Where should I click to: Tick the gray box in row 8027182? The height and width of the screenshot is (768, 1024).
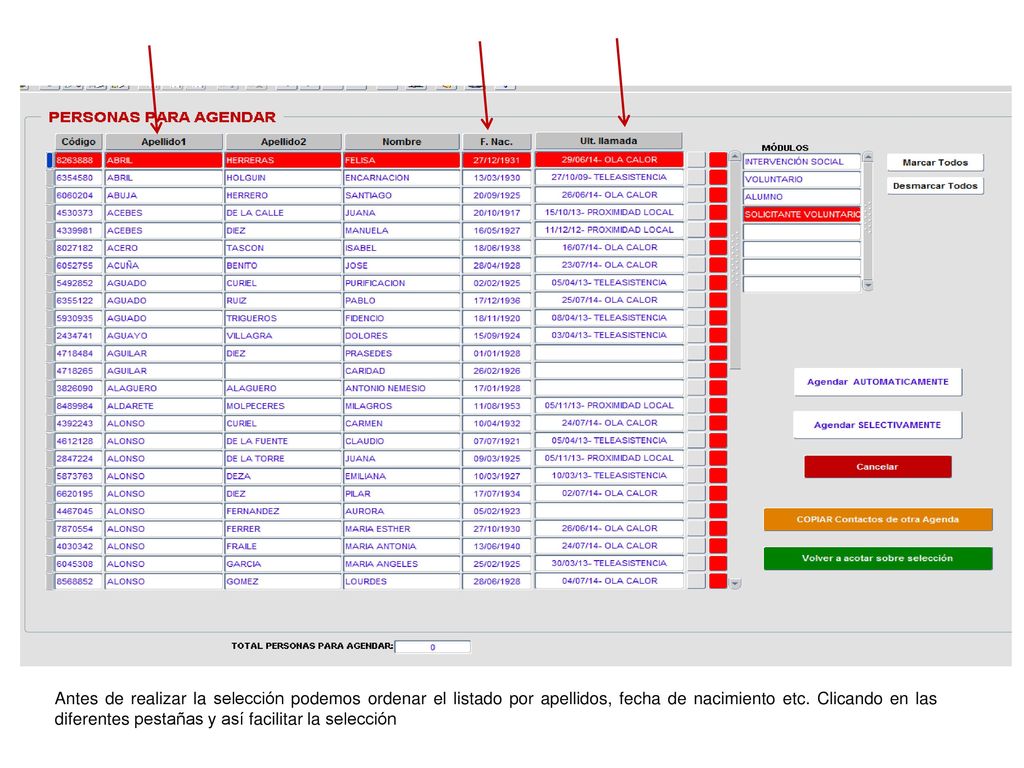pyautogui.click(x=697, y=248)
